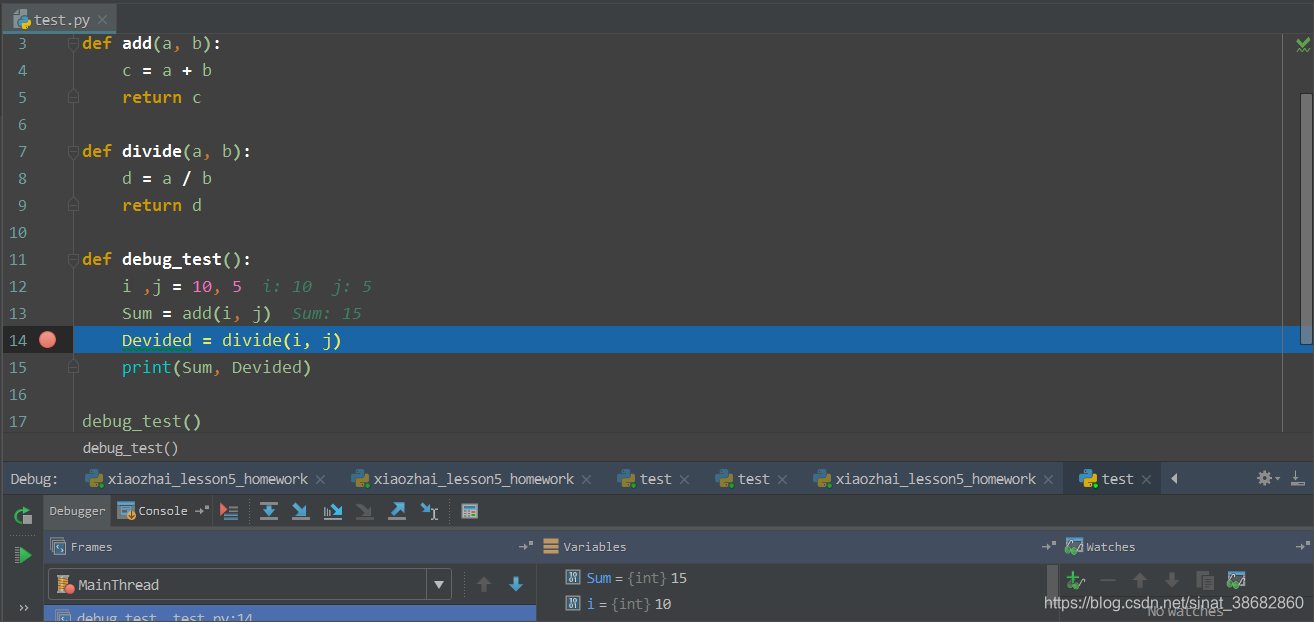Open debug settings gear icon
The image size is (1314, 622).
[1268, 478]
